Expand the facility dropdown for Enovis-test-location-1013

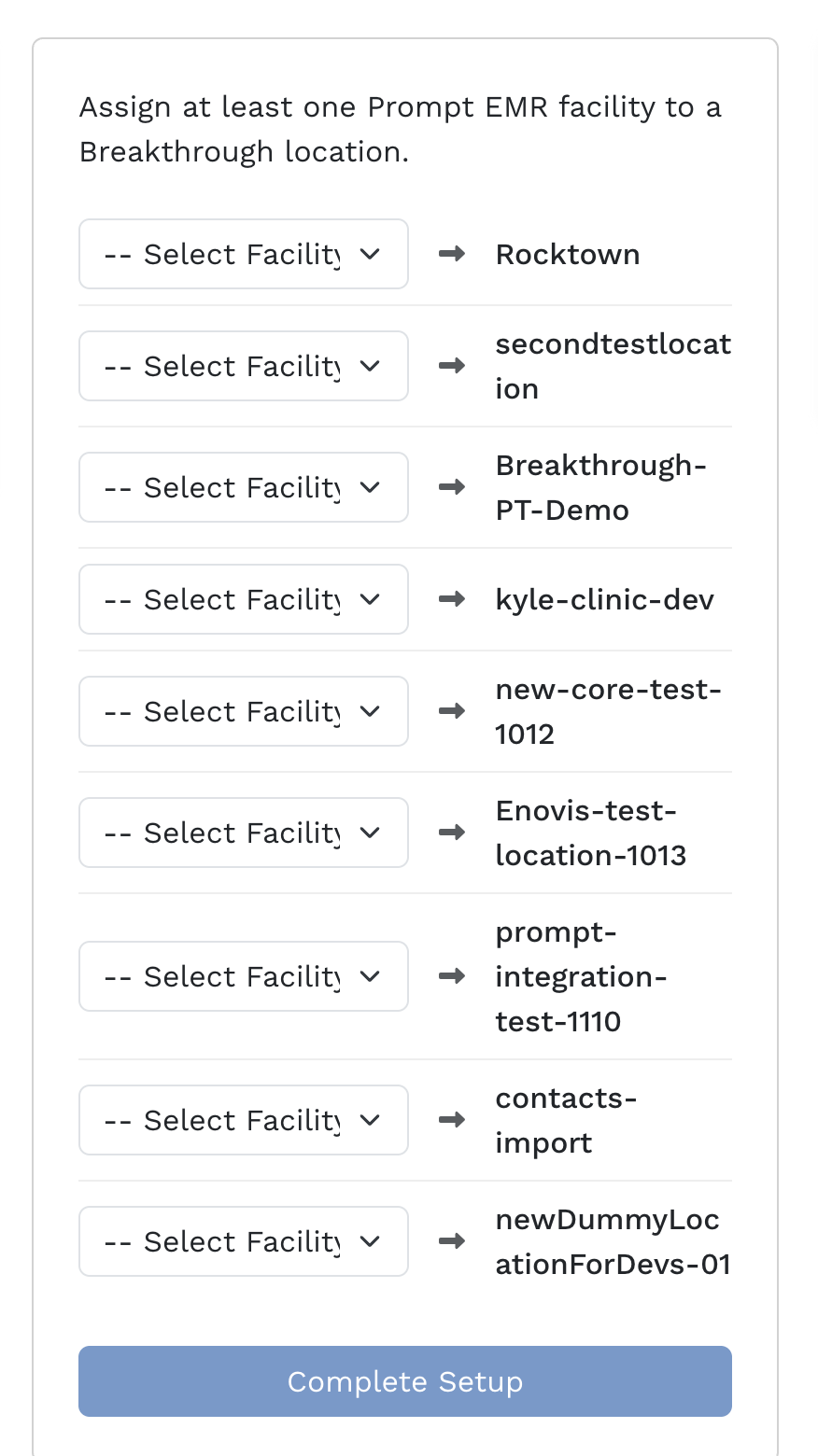click(243, 833)
